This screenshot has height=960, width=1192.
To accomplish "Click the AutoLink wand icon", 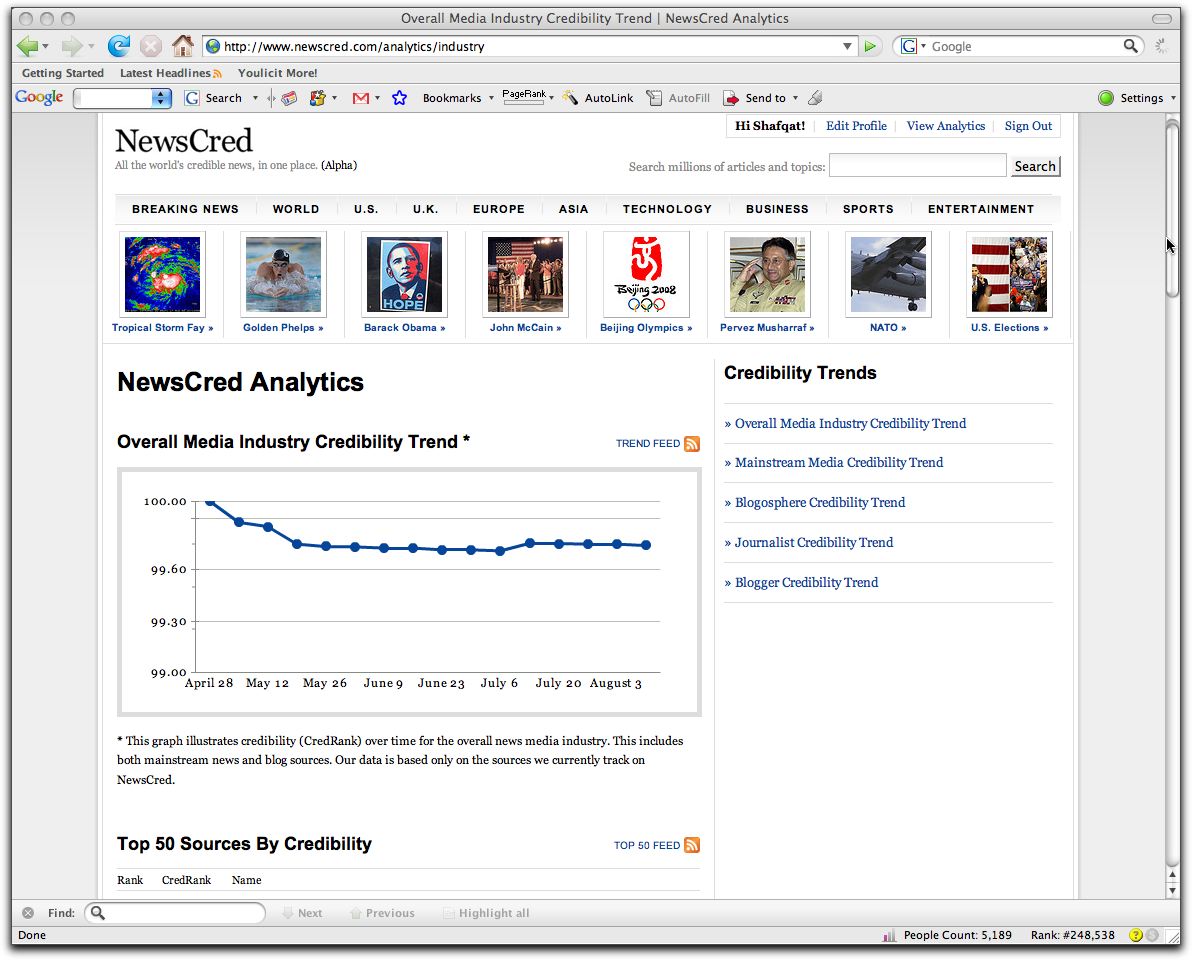I will coord(570,98).
